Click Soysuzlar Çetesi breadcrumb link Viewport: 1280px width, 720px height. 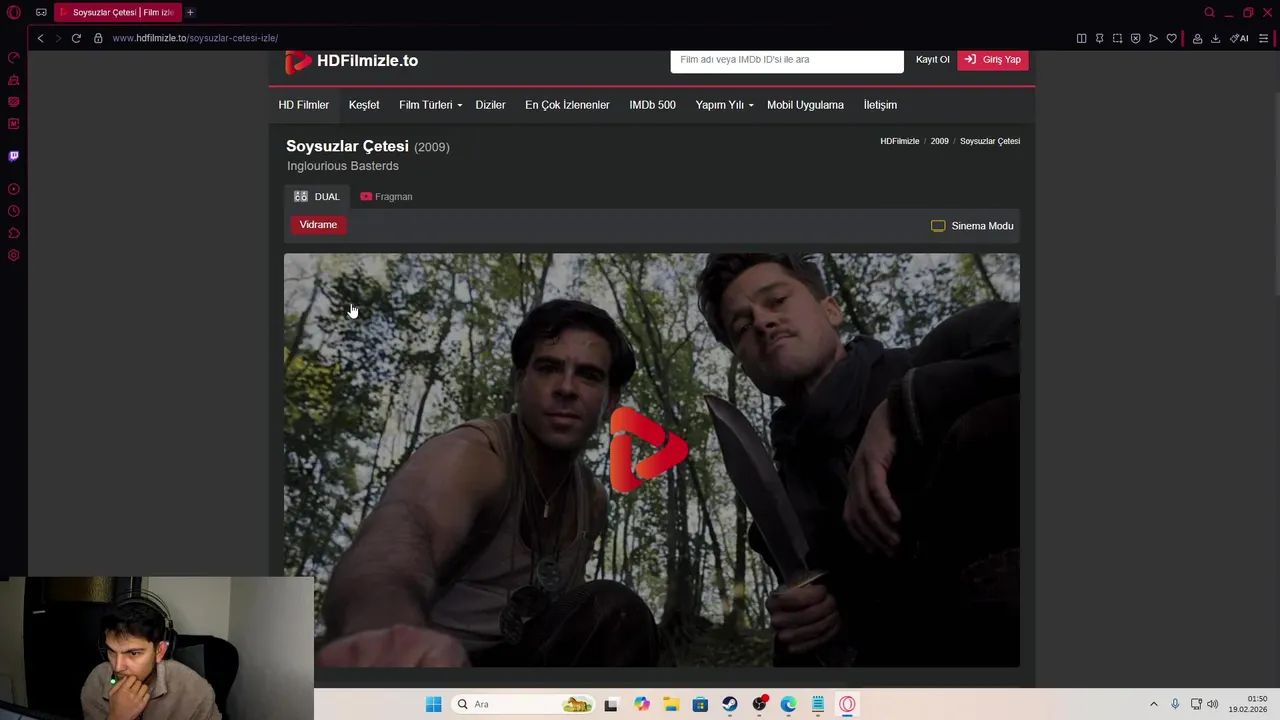point(990,141)
